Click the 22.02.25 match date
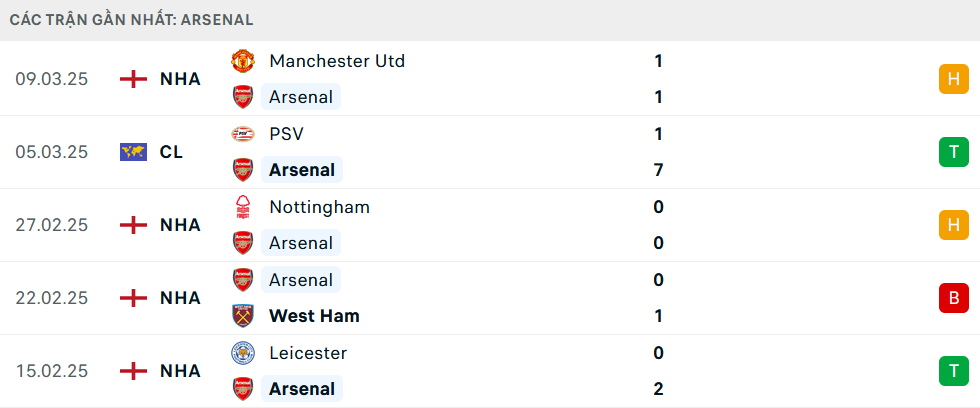This screenshot has height=408, width=980. (x=52, y=298)
